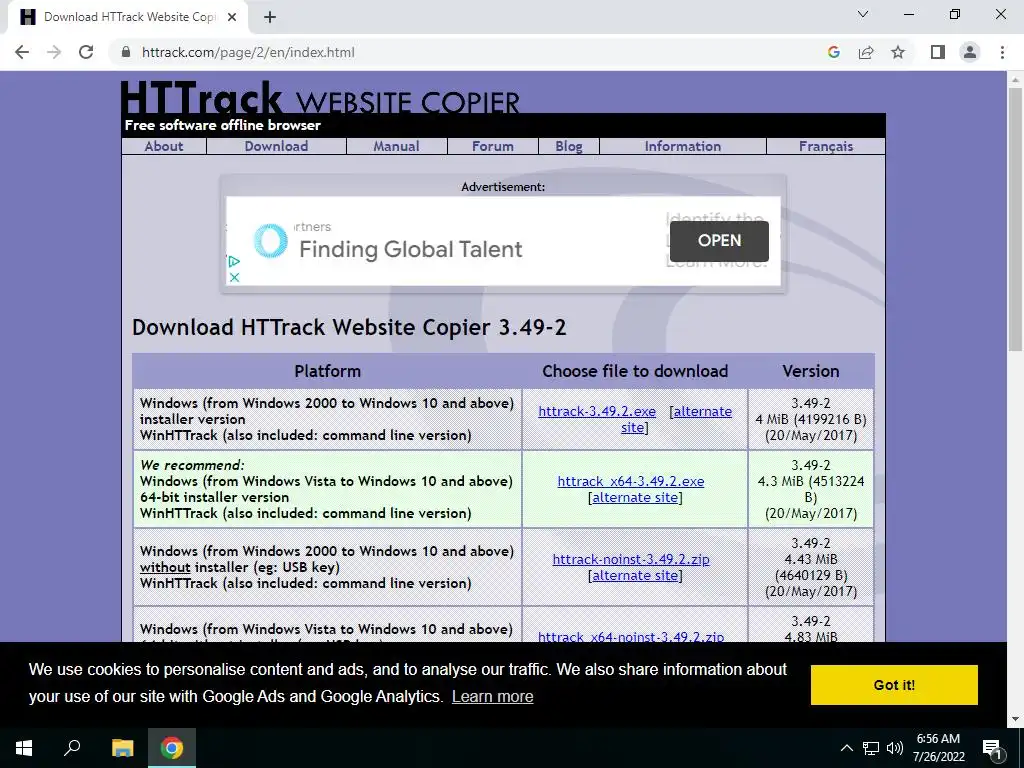Image resolution: width=1024 pixels, height=768 pixels.
Task: Bookmark this page with the star
Action: coord(898,52)
